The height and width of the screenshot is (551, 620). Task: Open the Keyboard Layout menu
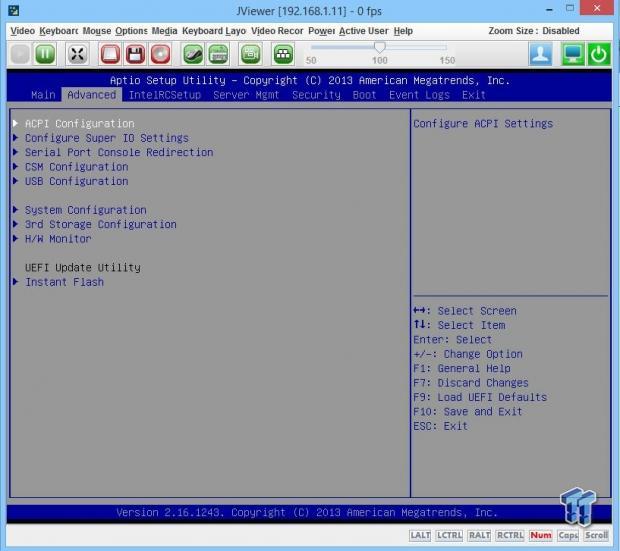(214, 31)
